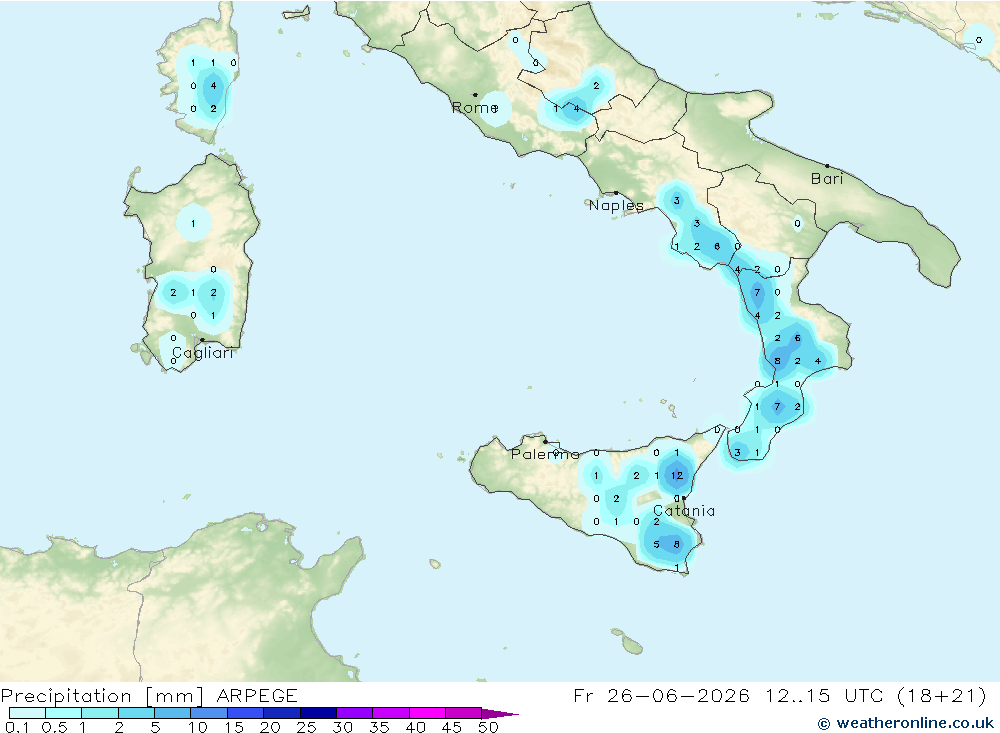Click the ARPEGE model name

[257, 695]
